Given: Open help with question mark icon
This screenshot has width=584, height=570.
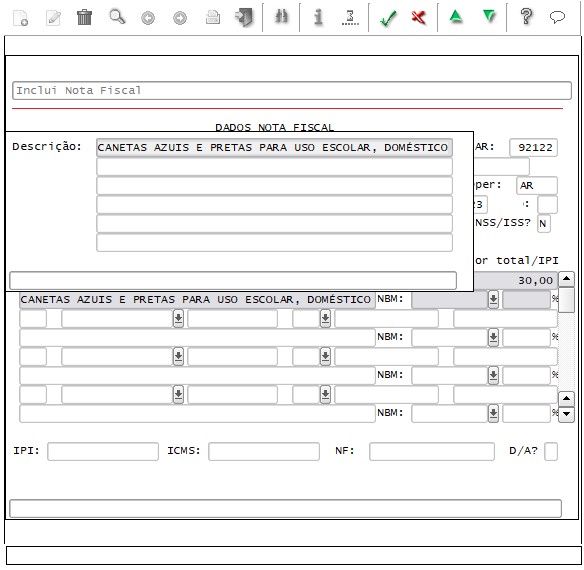Looking at the screenshot, I should click(x=526, y=16).
